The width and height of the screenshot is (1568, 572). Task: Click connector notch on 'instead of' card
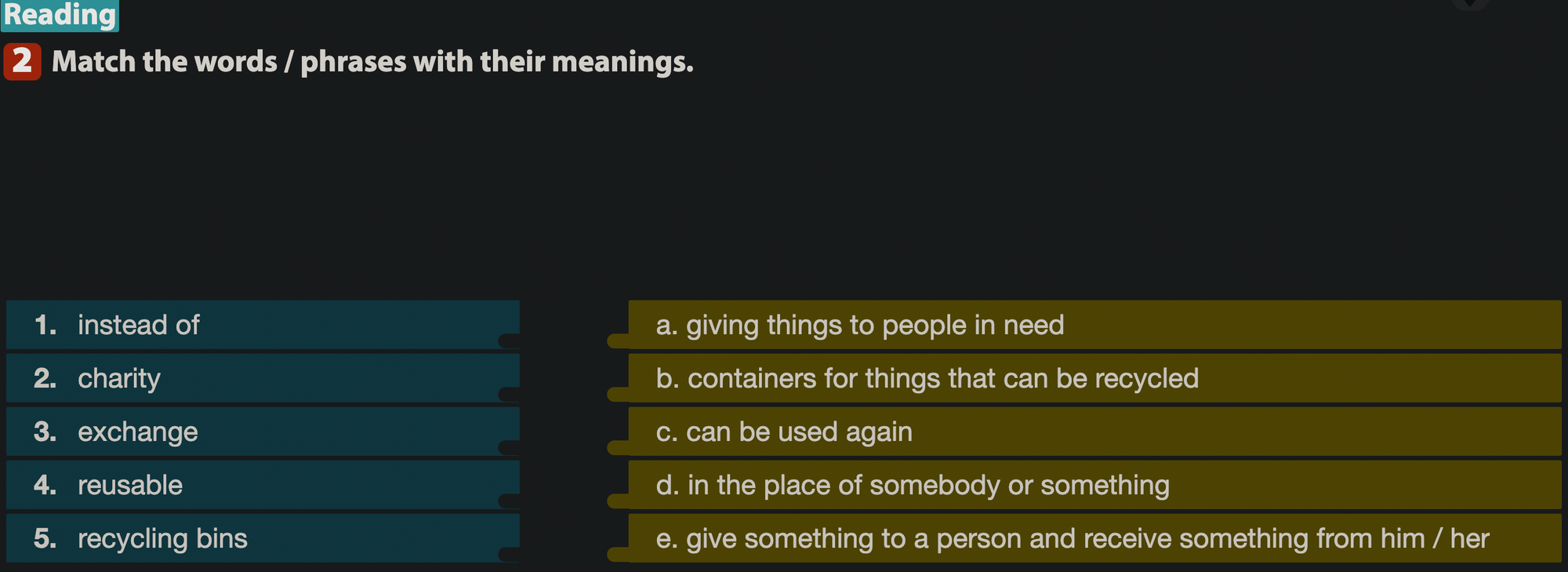tap(509, 341)
